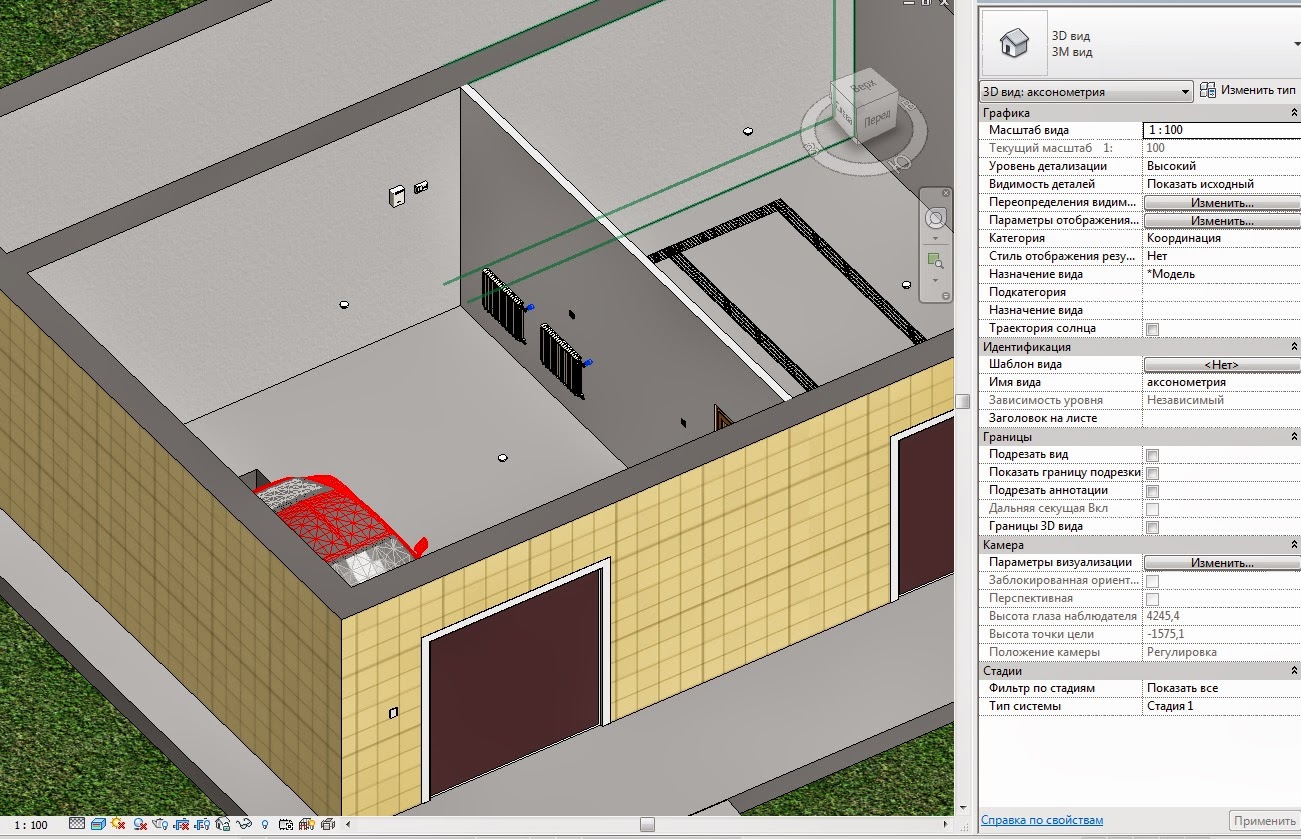
Task: Open the Visual Style box icon
Action: 98,825
